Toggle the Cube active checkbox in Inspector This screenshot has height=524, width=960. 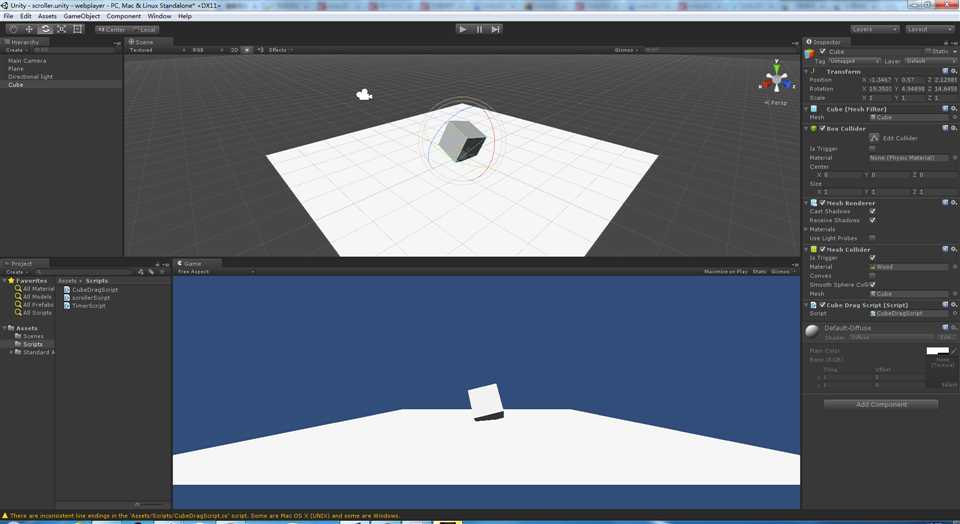tap(822, 51)
